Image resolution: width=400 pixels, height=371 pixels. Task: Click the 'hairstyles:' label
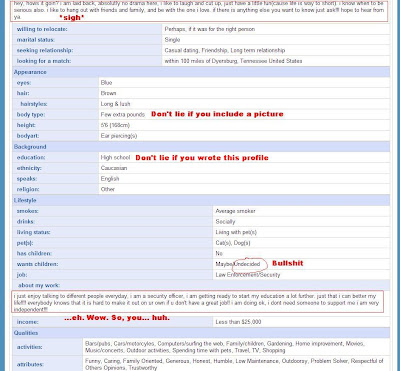tap(34, 104)
